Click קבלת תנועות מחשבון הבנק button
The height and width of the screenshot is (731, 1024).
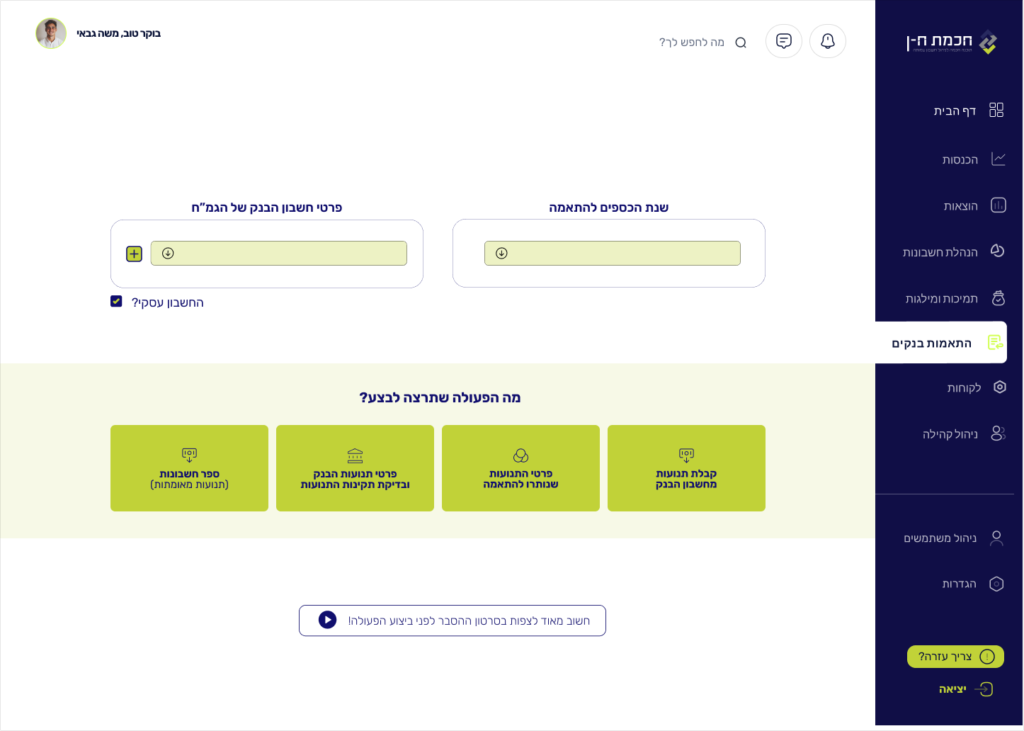tap(686, 468)
